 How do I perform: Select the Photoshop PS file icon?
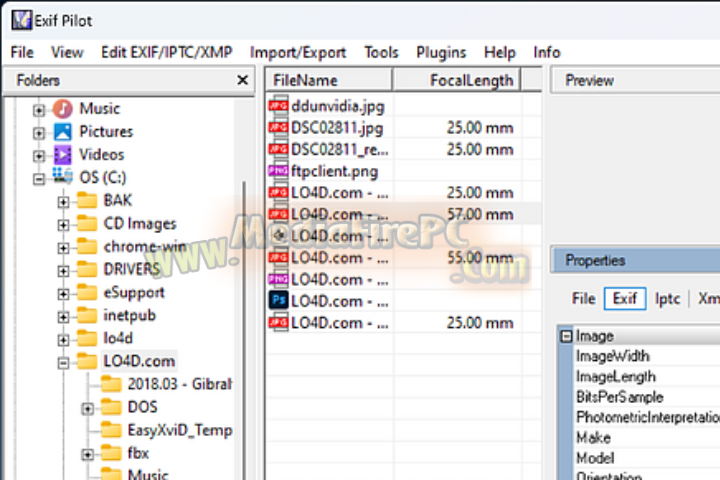click(x=278, y=301)
